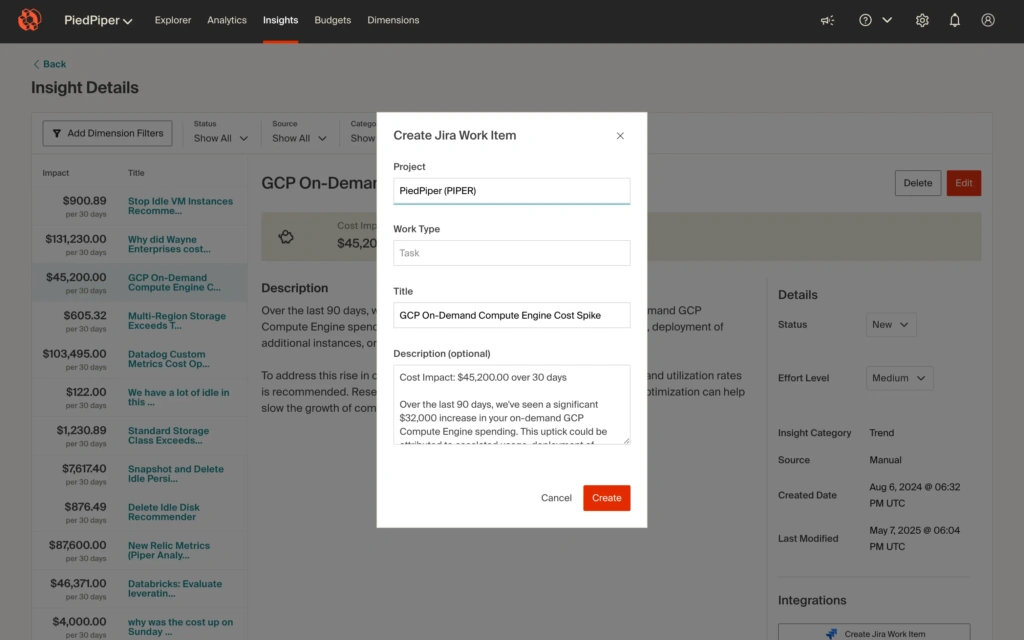1024x640 pixels.
Task: Go to the Analytics tab
Action: pos(227,20)
